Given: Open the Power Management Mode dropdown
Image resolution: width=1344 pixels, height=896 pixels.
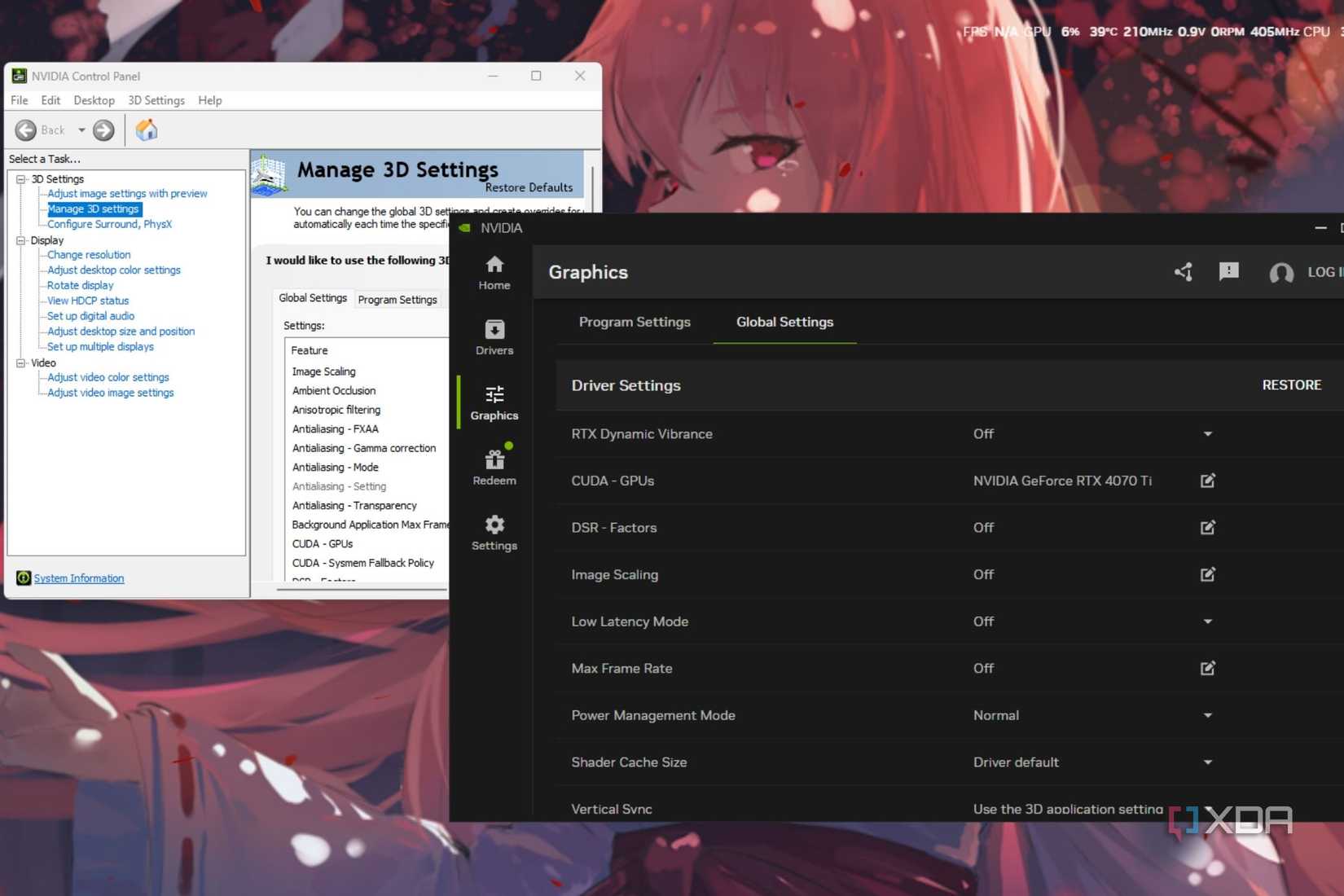Looking at the screenshot, I should pos(1207,714).
